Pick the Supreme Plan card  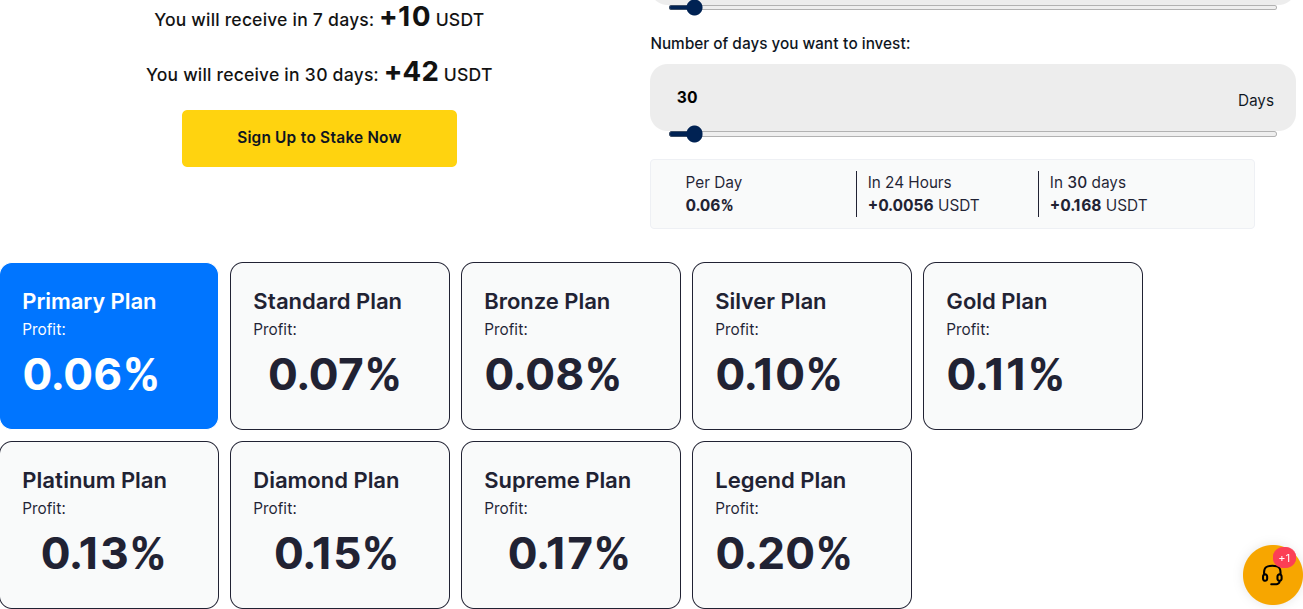pyautogui.click(x=571, y=525)
